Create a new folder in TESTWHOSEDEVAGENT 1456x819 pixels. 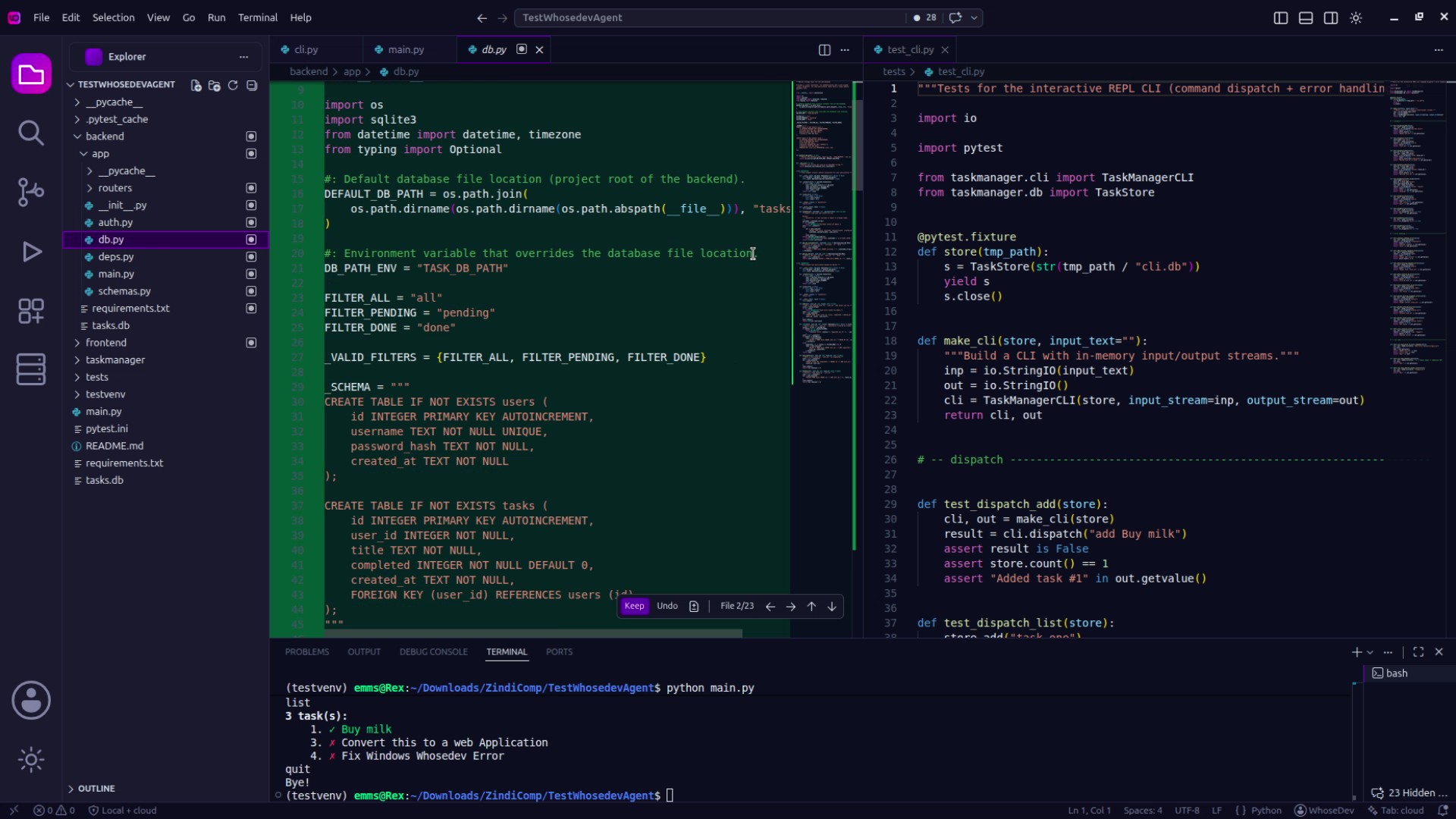[x=215, y=85]
